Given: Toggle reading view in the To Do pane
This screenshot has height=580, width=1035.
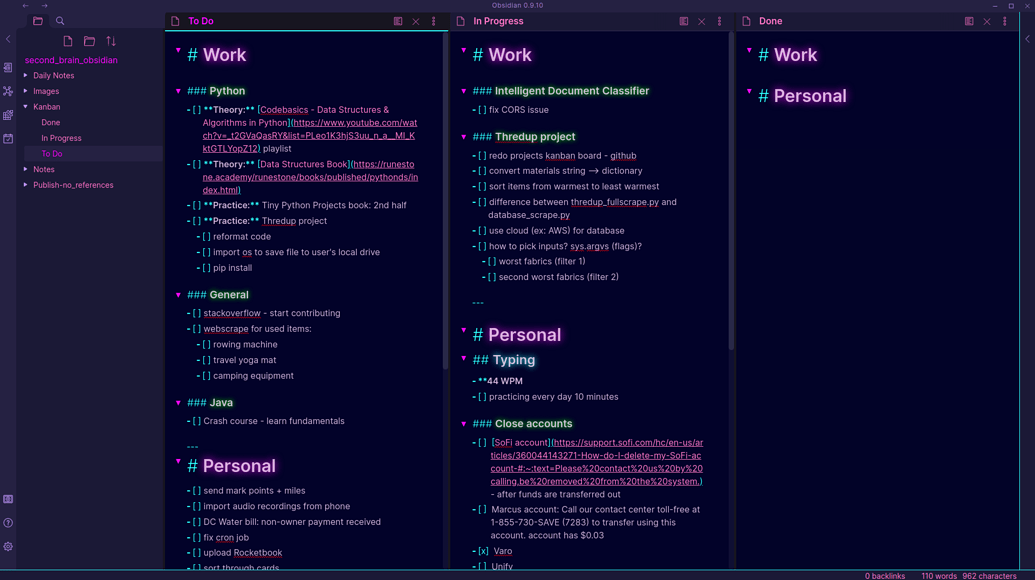Looking at the screenshot, I should (x=398, y=21).
